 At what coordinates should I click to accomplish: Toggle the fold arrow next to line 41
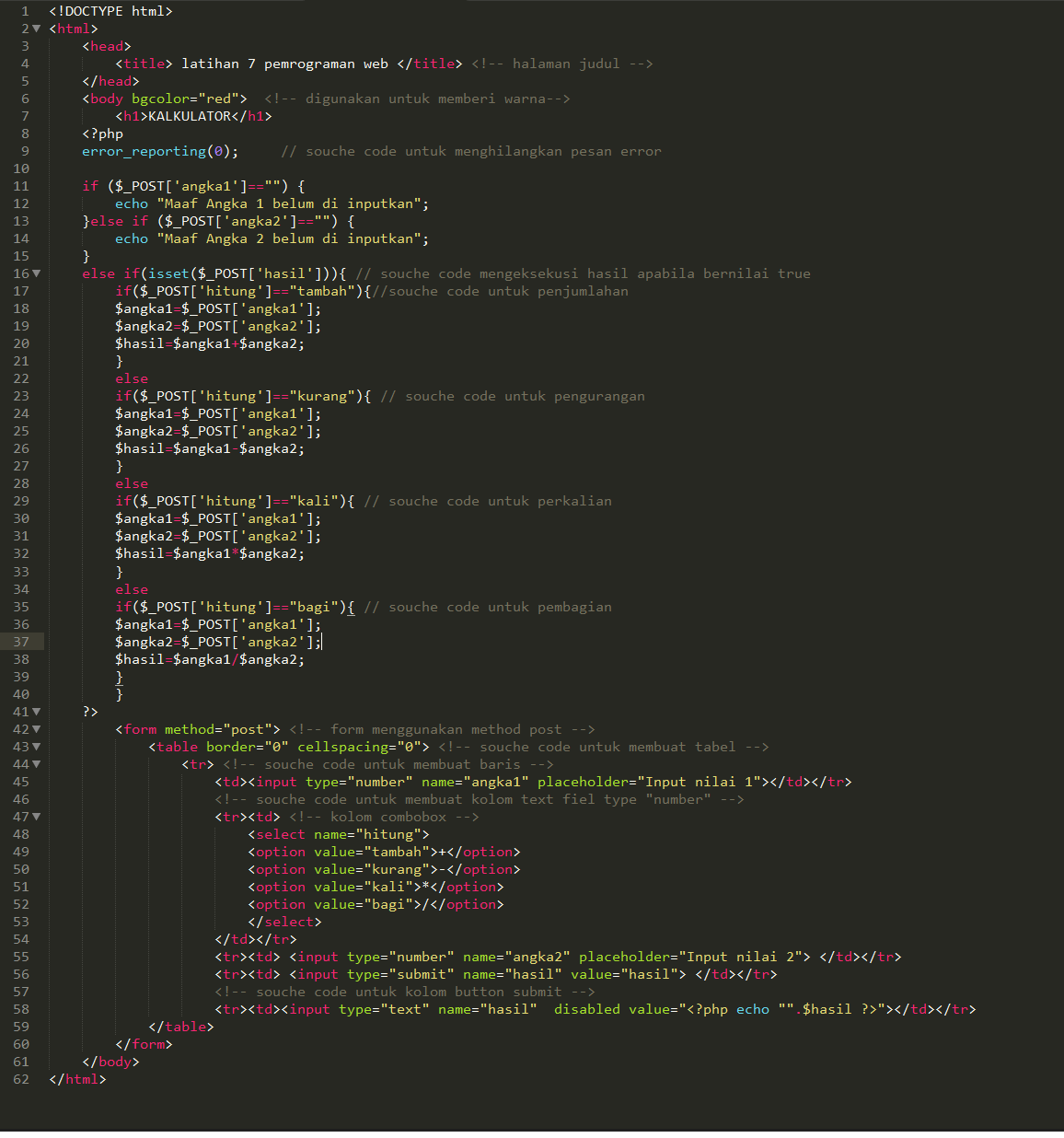pyautogui.click(x=36, y=712)
